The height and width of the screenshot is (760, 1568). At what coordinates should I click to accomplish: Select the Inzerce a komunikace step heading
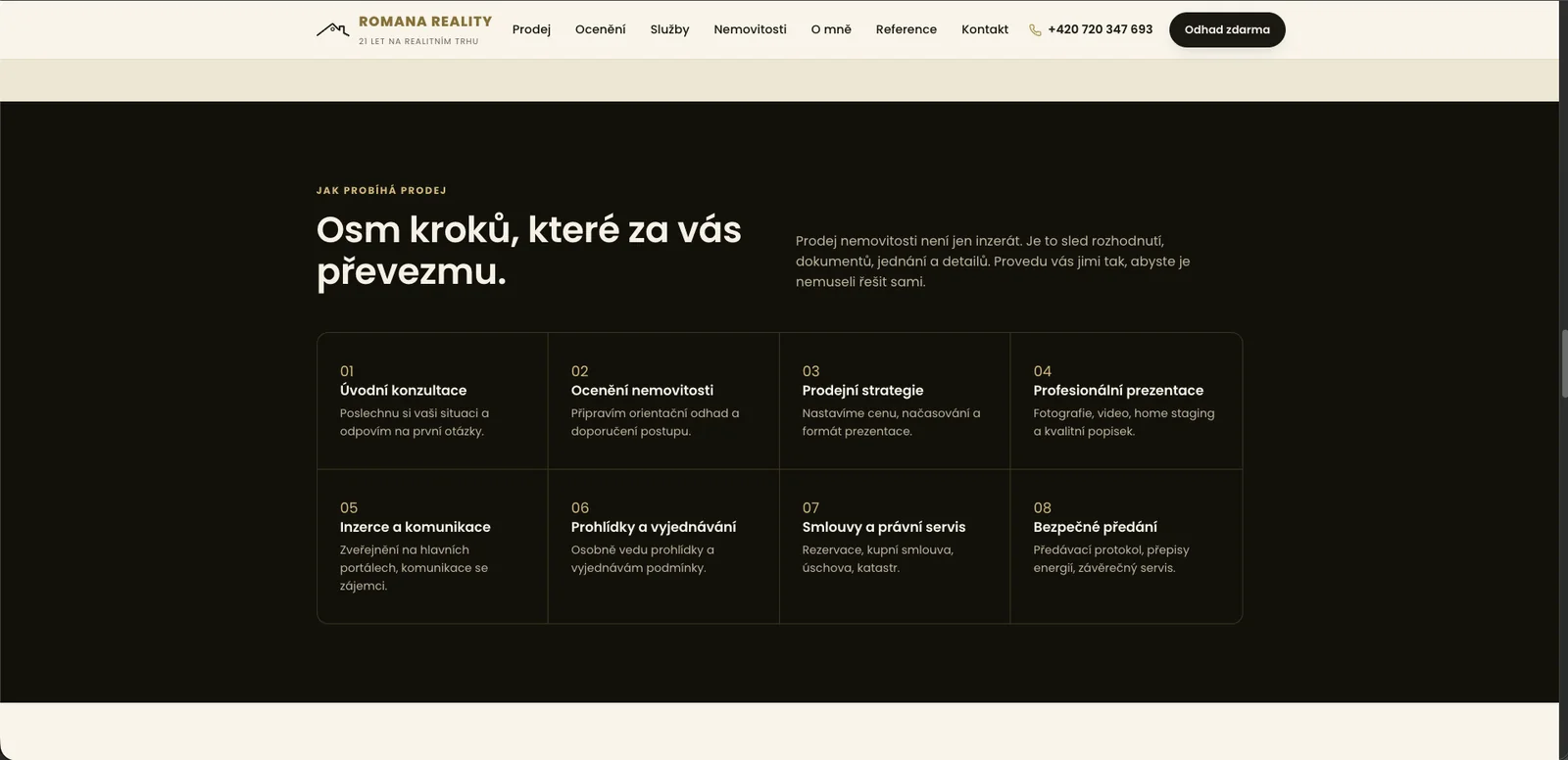click(x=415, y=527)
